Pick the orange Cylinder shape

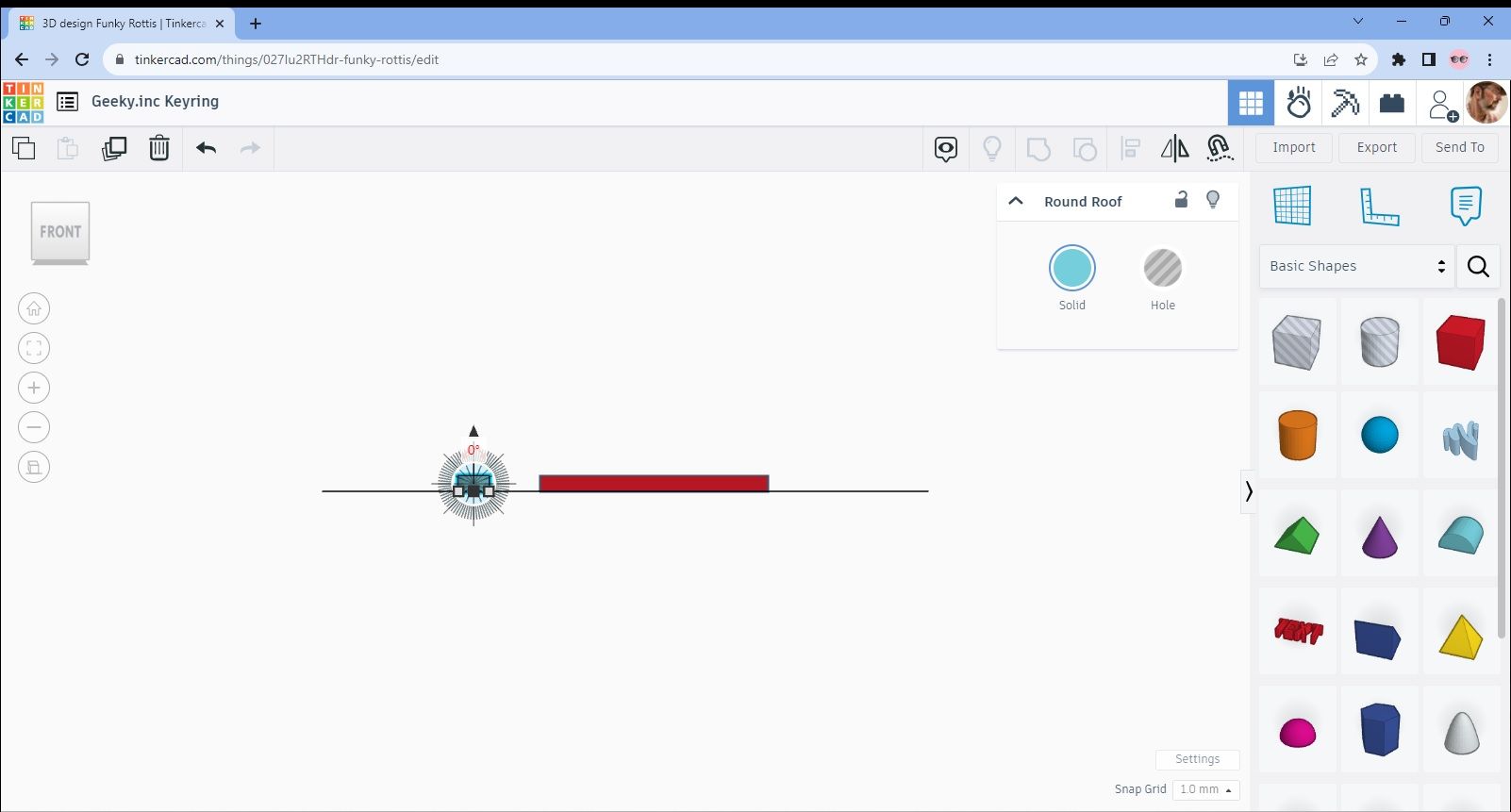click(1298, 435)
